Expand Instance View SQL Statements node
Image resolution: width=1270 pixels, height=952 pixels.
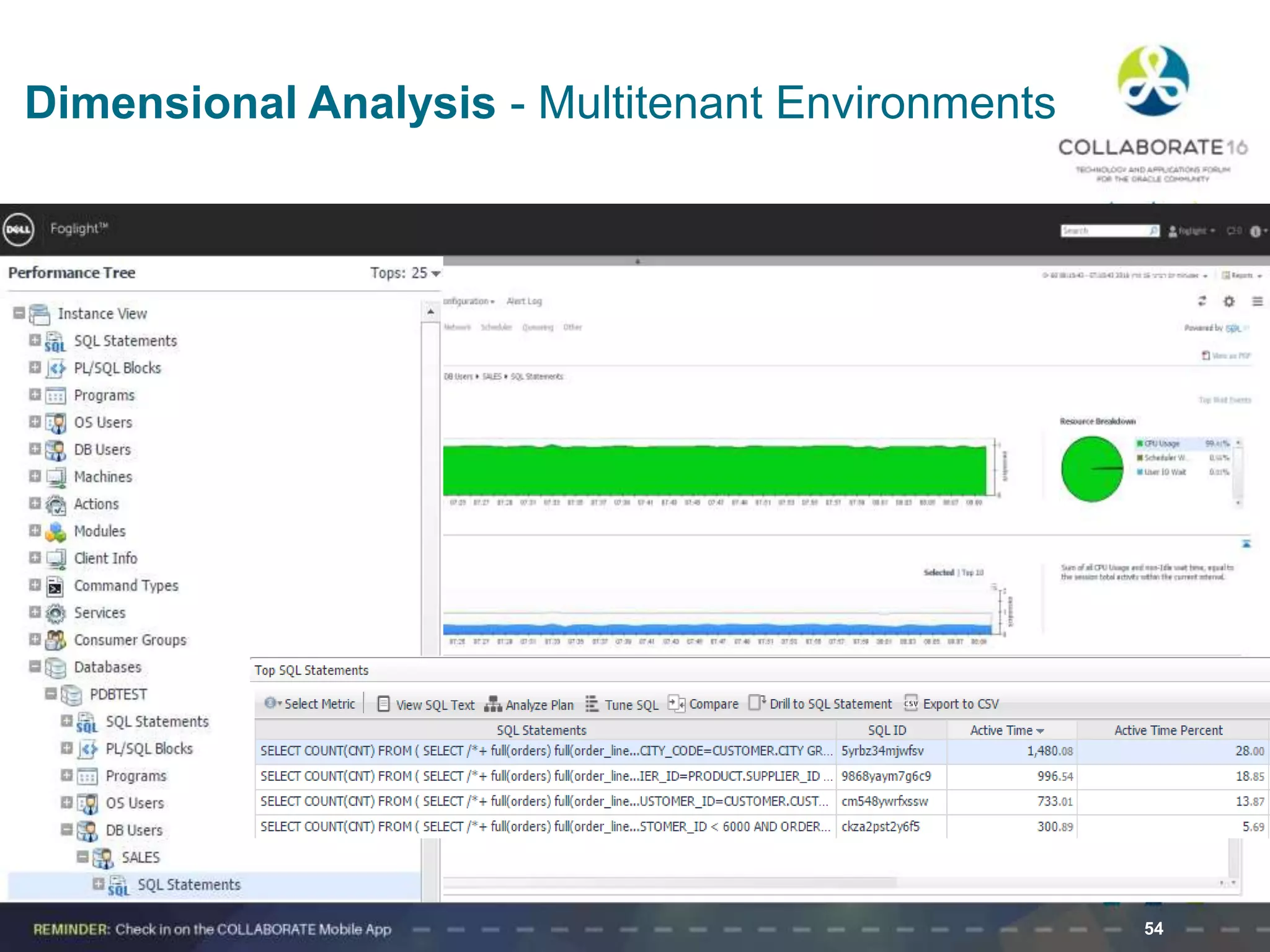pyautogui.click(x=35, y=340)
